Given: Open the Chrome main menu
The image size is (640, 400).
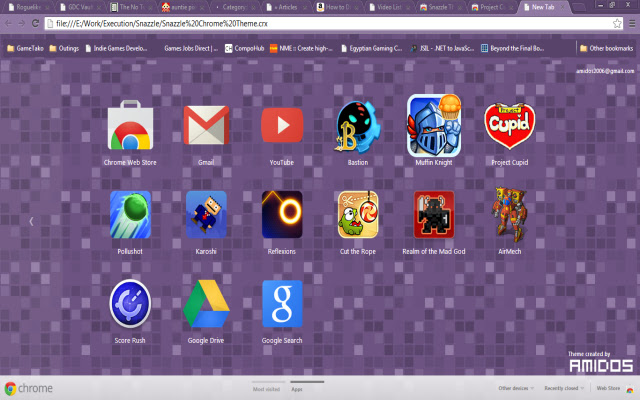Looking at the screenshot, I should coord(632,24).
